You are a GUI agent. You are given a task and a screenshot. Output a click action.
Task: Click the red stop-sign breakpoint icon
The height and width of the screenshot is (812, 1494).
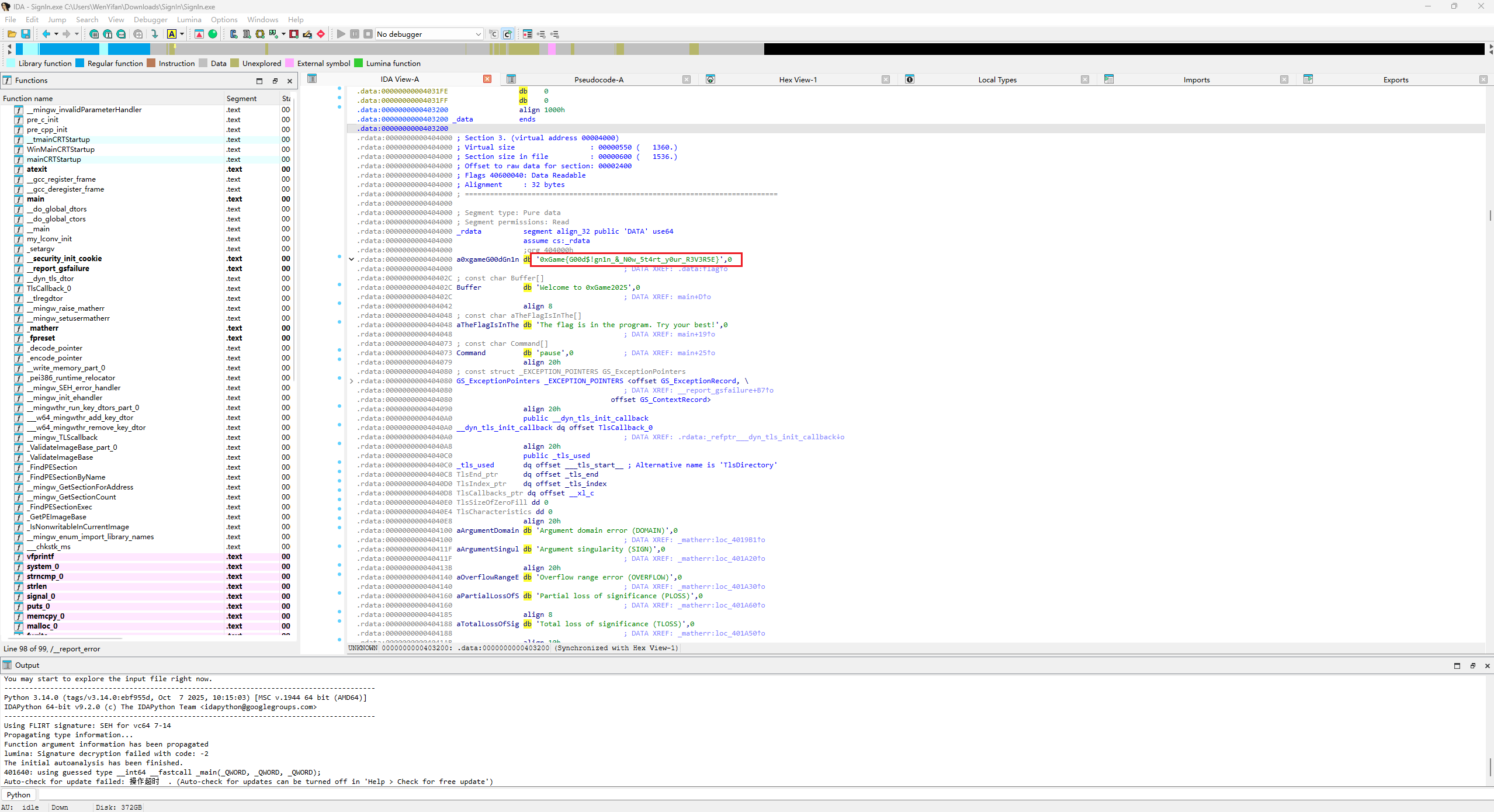tap(321, 34)
